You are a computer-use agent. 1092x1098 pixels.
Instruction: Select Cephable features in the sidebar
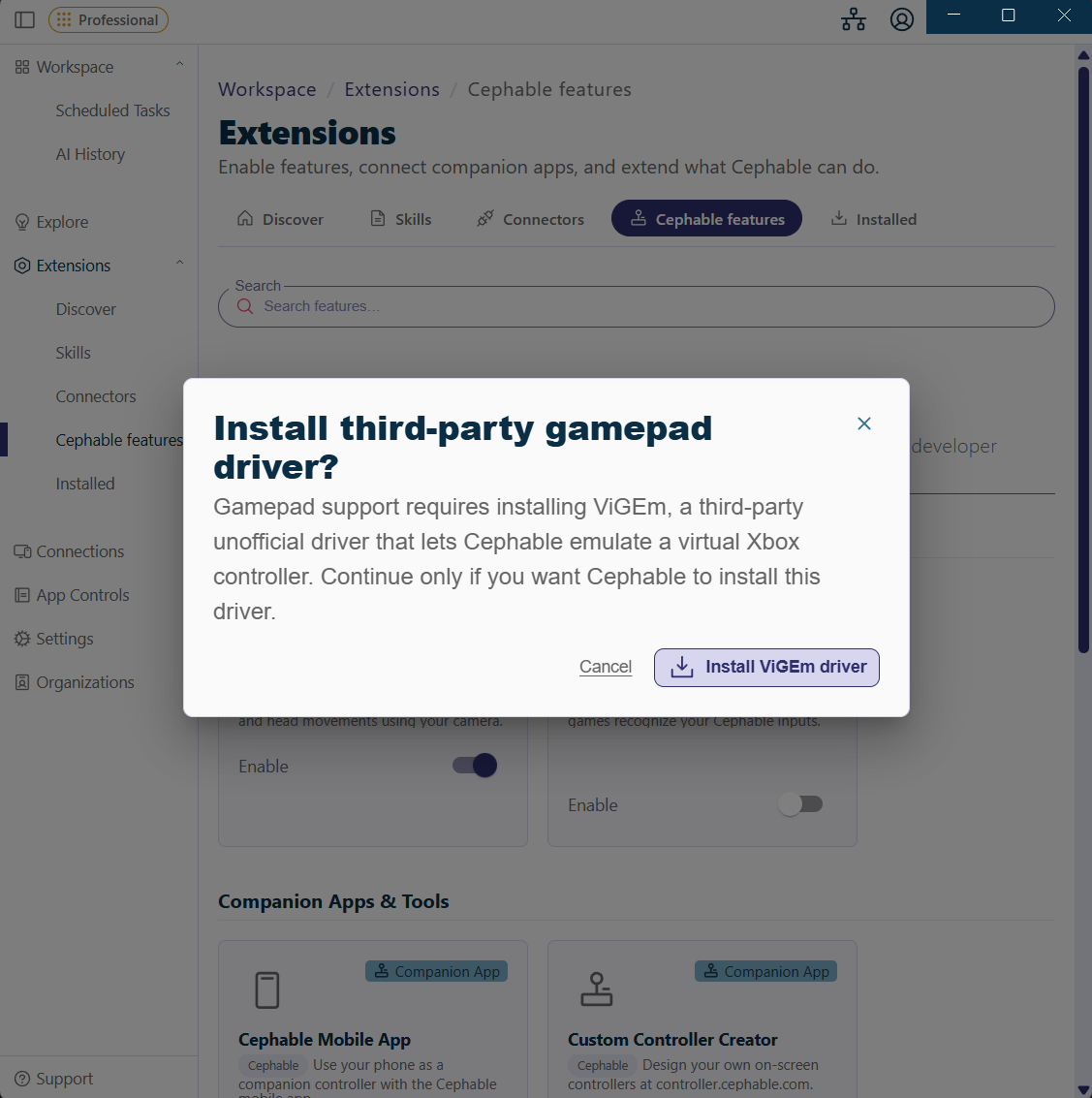(x=119, y=440)
